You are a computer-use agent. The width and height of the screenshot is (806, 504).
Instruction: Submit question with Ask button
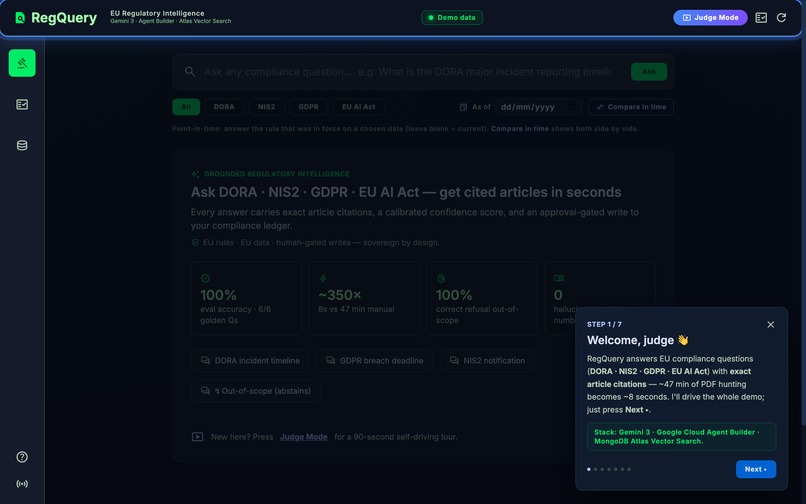tap(649, 71)
